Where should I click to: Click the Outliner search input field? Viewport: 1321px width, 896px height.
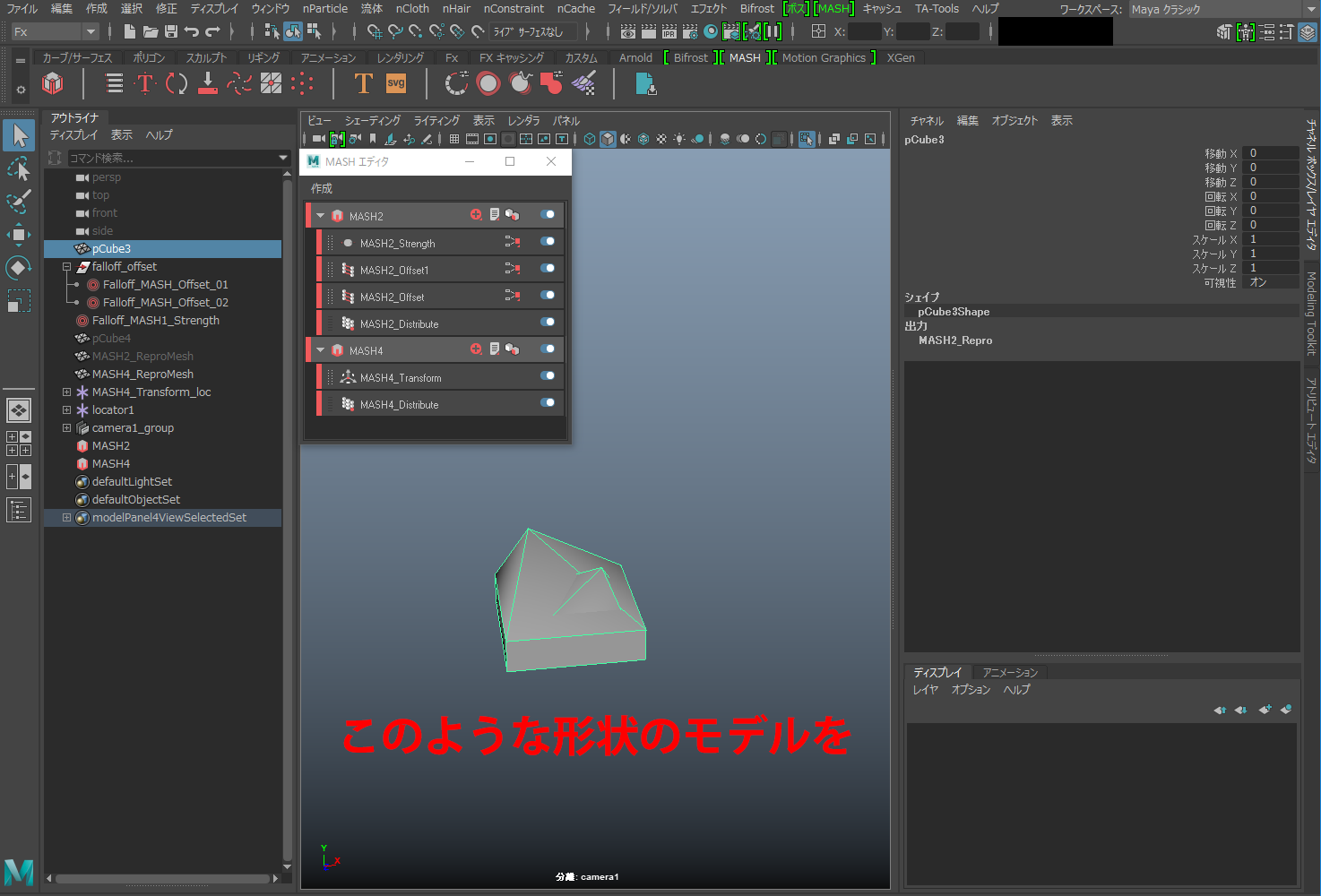[x=170, y=159]
